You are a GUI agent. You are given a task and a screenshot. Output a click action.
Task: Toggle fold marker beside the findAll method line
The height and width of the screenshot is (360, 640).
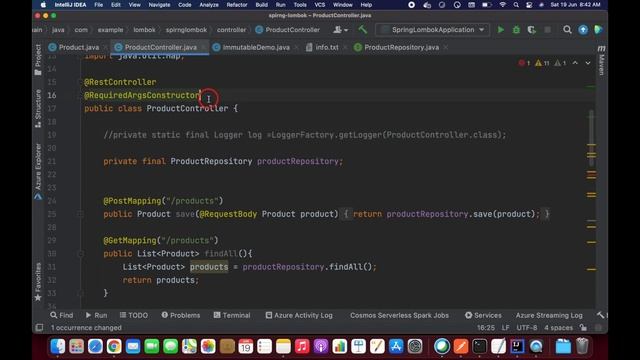click(x=80, y=253)
